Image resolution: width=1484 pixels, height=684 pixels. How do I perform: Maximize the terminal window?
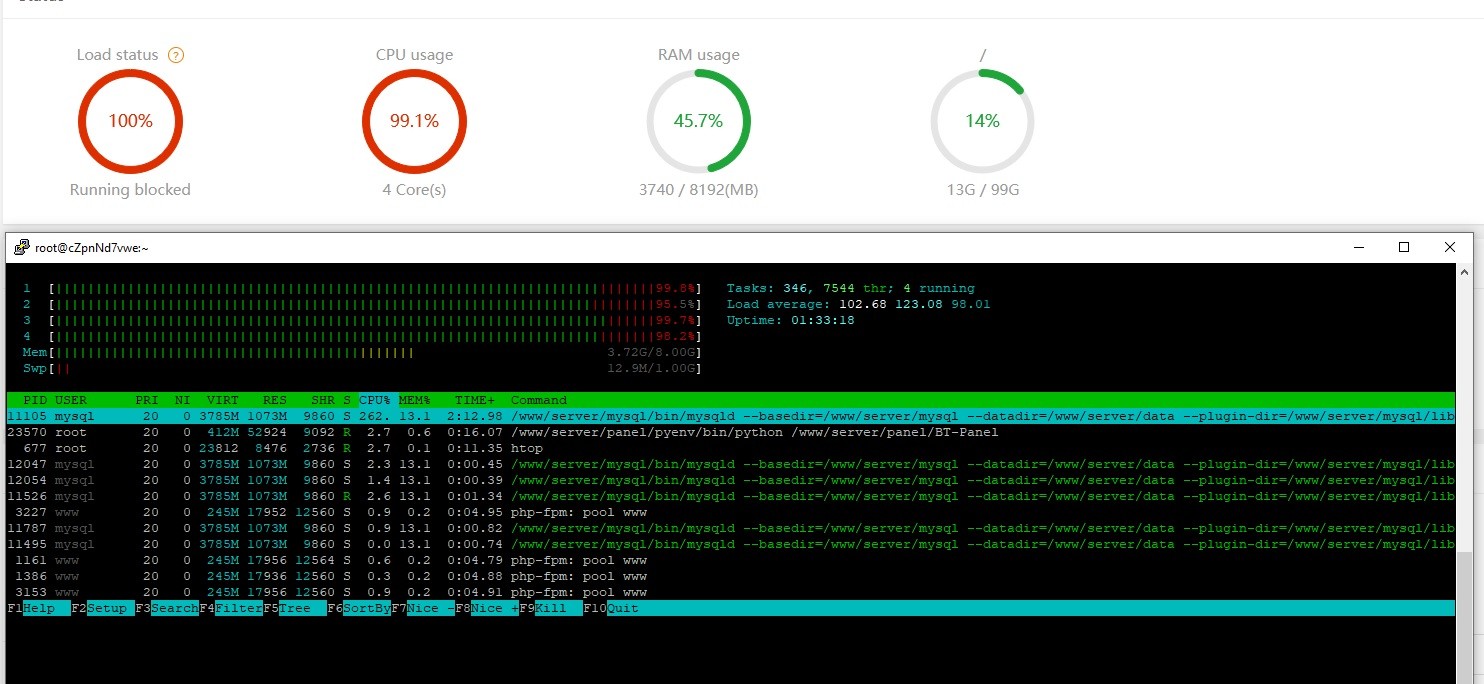[1404, 247]
